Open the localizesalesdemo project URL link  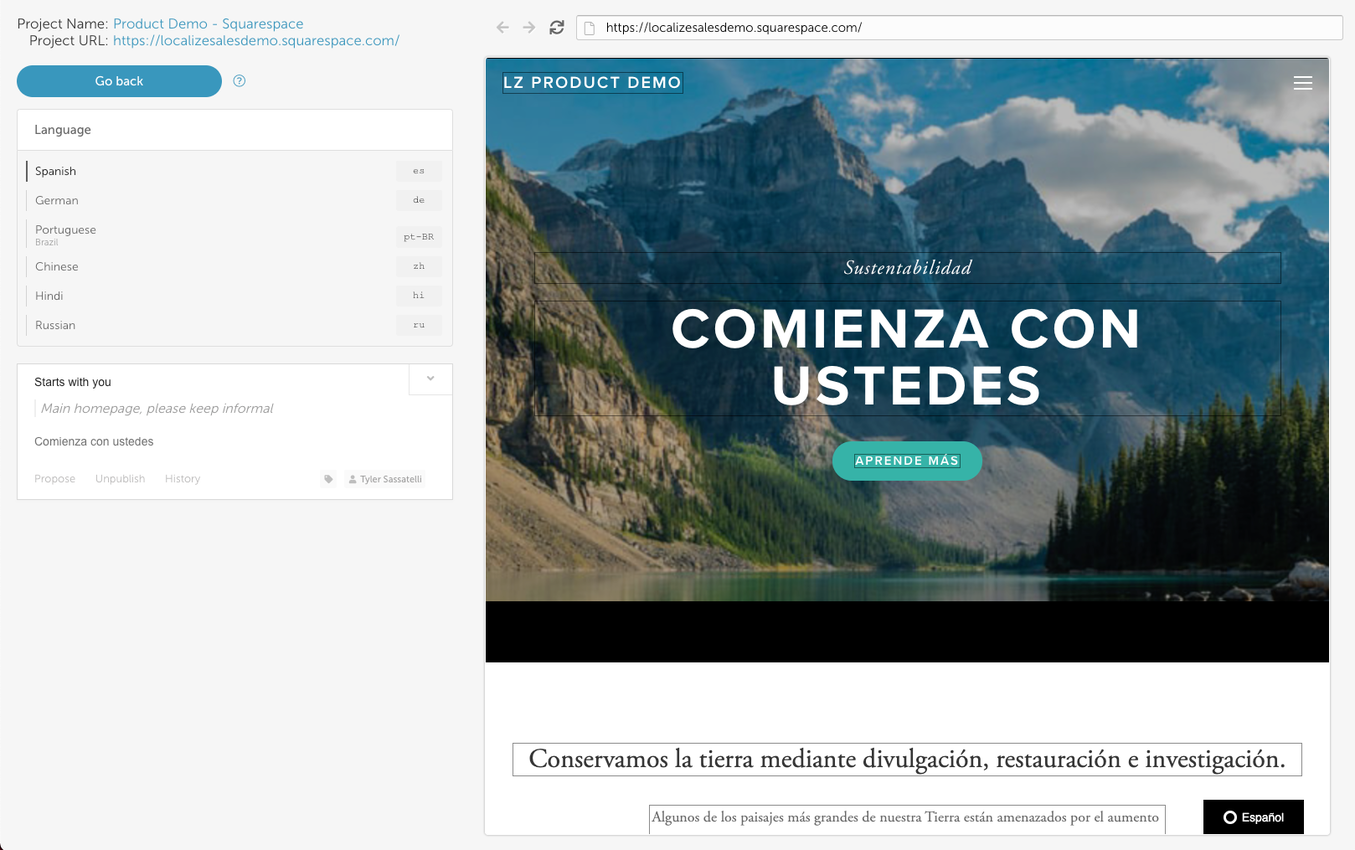(255, 41)
